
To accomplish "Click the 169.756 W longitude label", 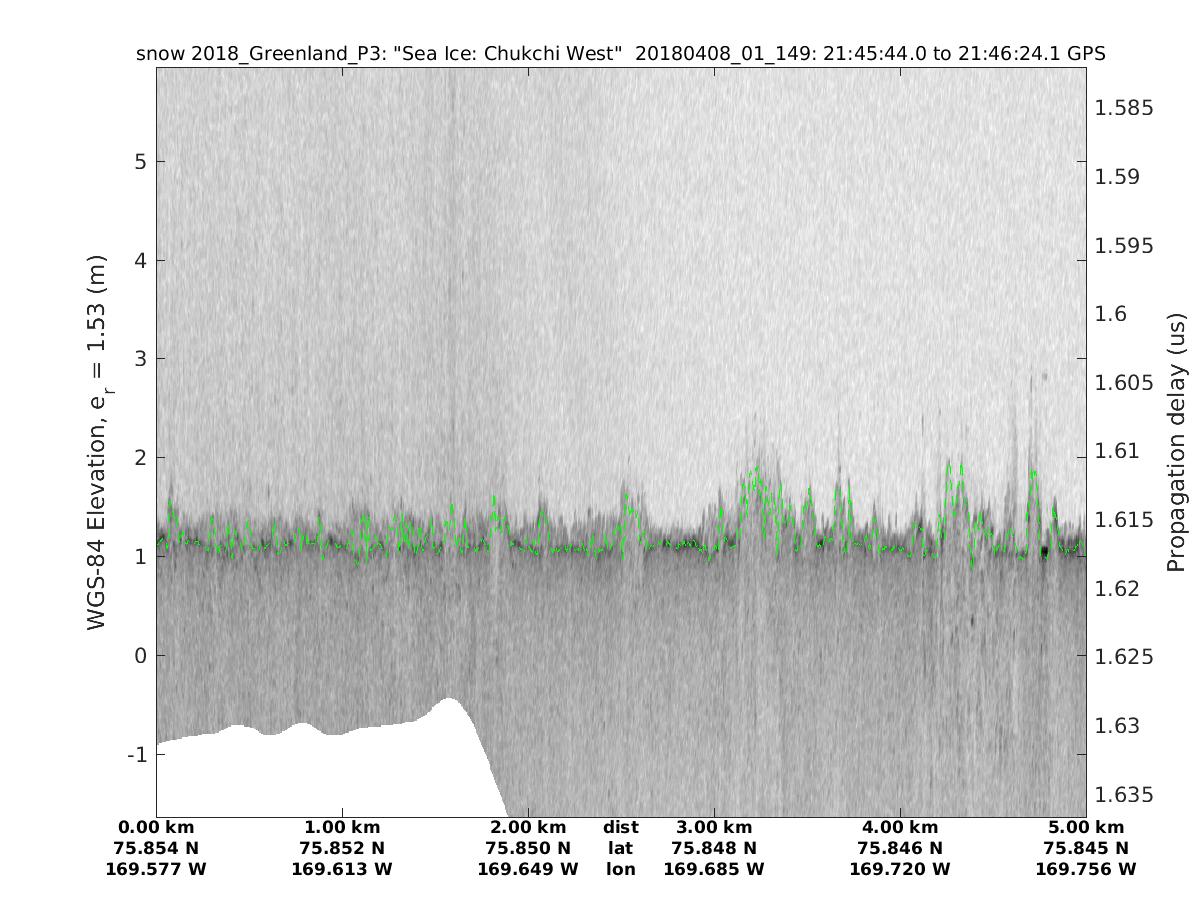I will tap(1086, 869).
